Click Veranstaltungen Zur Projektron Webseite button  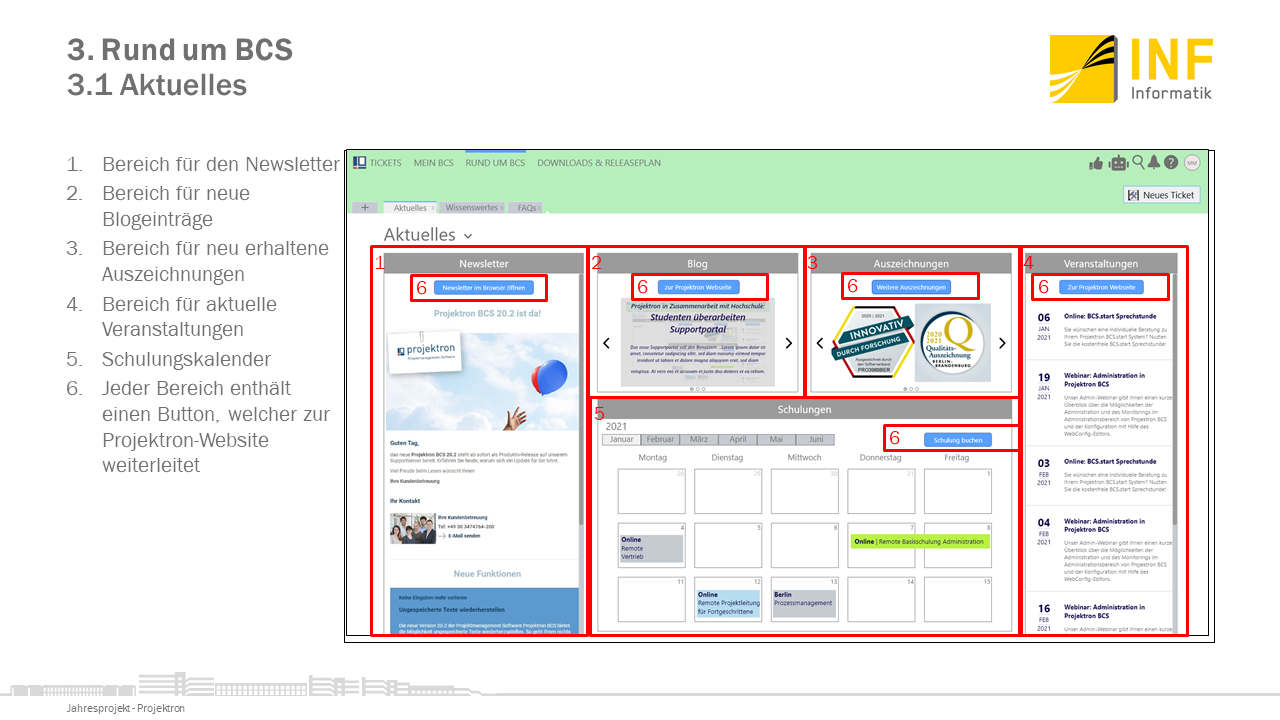(x=1100, y=287)
